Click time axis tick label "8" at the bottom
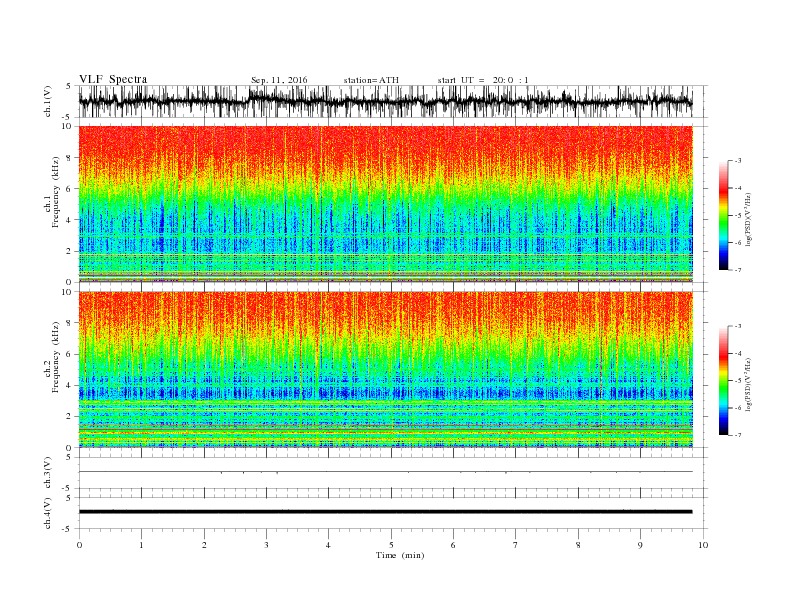The image size is (792, 612). pyautogui.click(x=578, y=545)
